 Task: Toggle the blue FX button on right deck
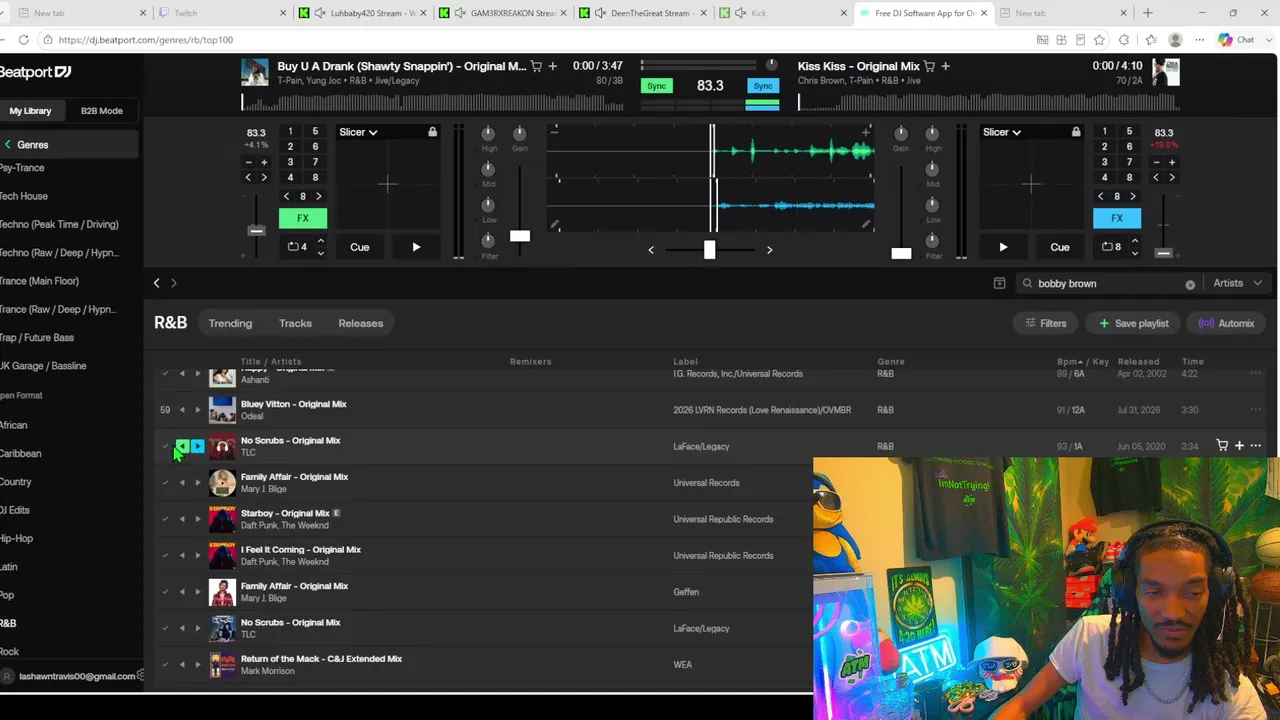tap(1117, 218)
